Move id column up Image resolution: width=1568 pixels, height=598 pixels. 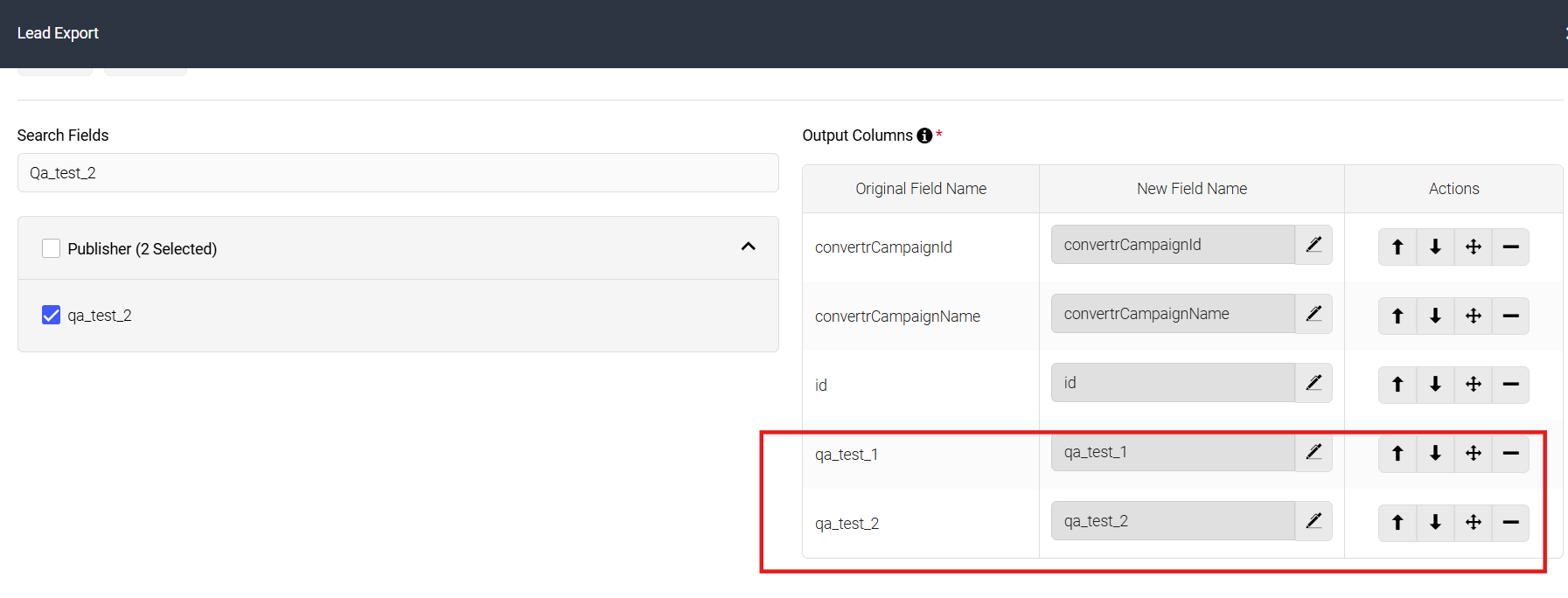[x=1397, y=384]
